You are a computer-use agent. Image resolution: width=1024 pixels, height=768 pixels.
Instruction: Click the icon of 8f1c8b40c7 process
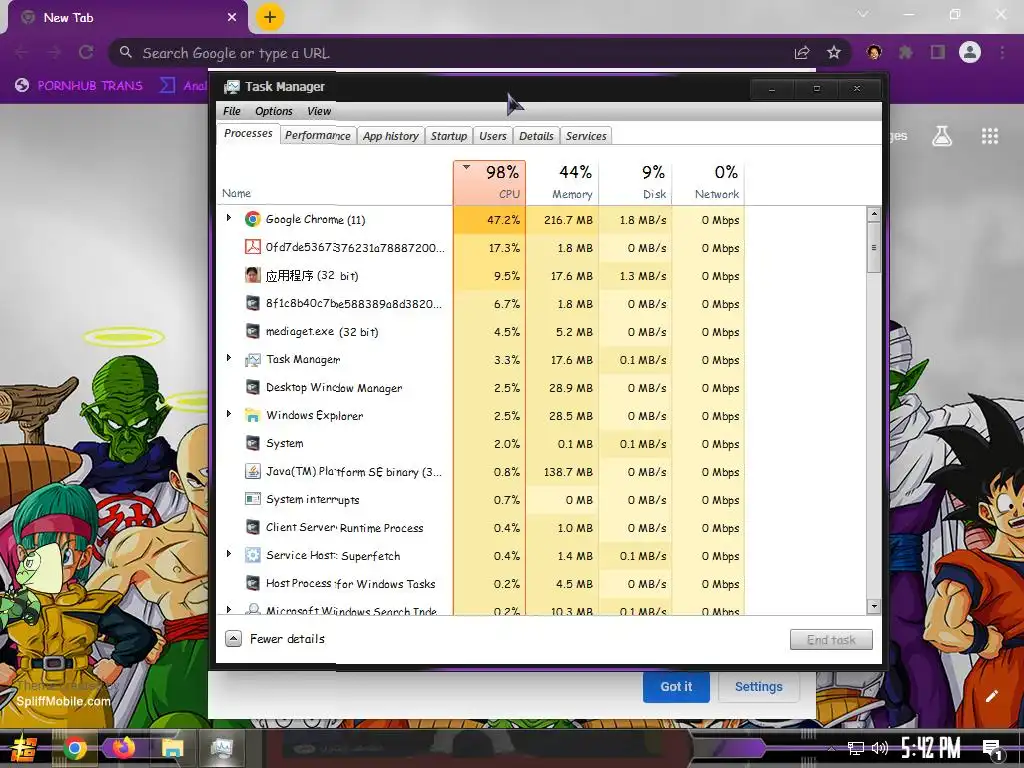click(x=252, y=303)
